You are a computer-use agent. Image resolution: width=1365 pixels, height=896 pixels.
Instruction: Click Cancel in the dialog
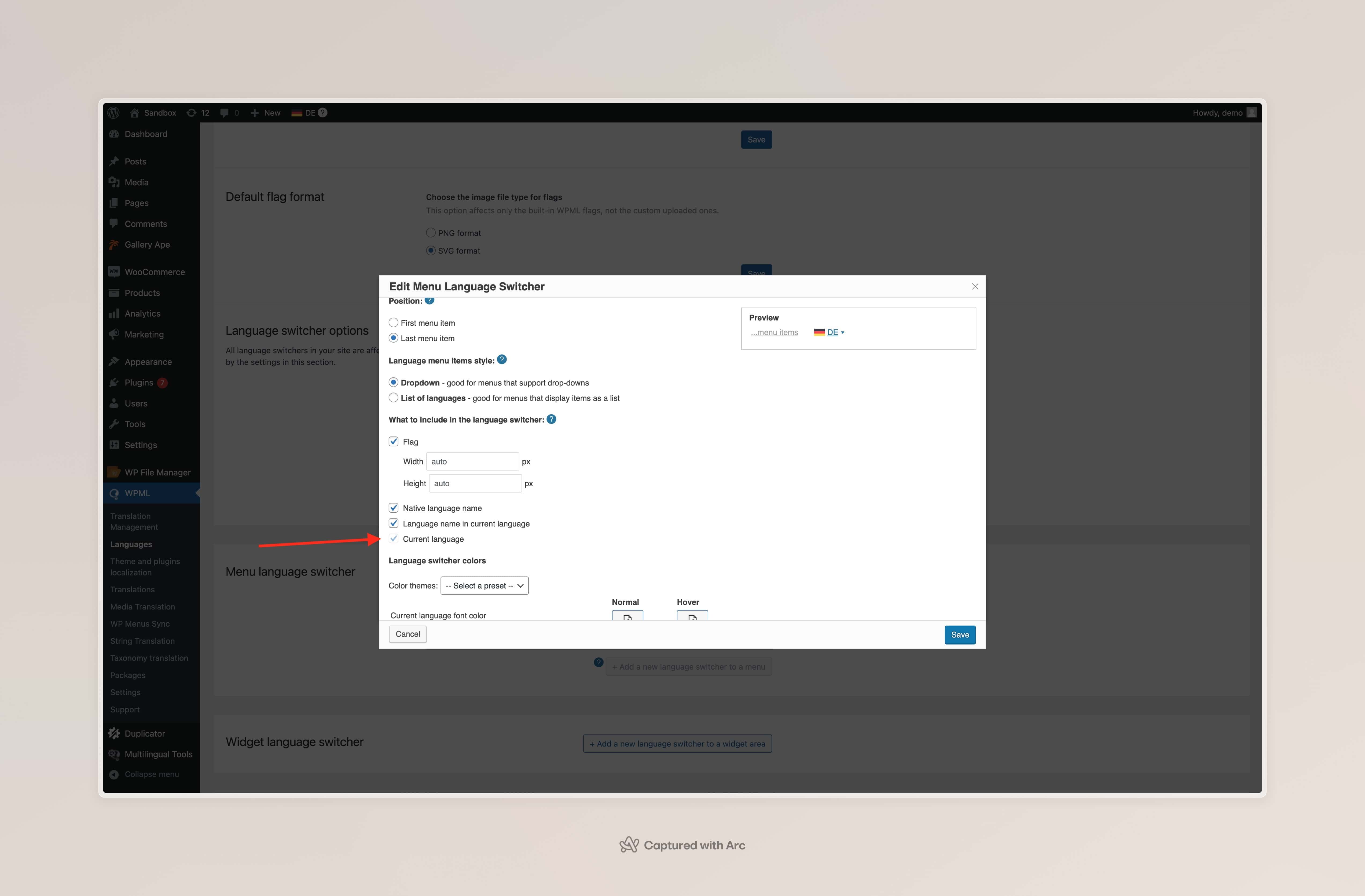coord(408,634)
